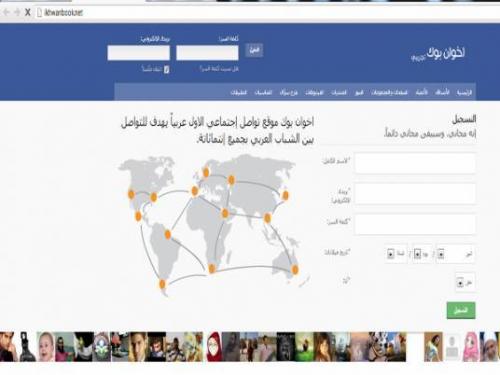Click the email registration field
Viewport: 500px width, 375px height.
click(x=415, y=194)
